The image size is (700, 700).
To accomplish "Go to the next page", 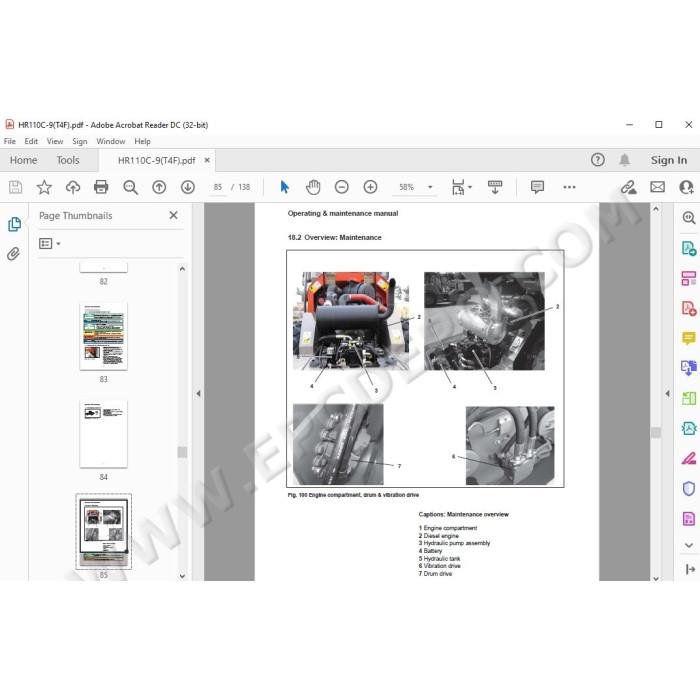I will point(188,187).
